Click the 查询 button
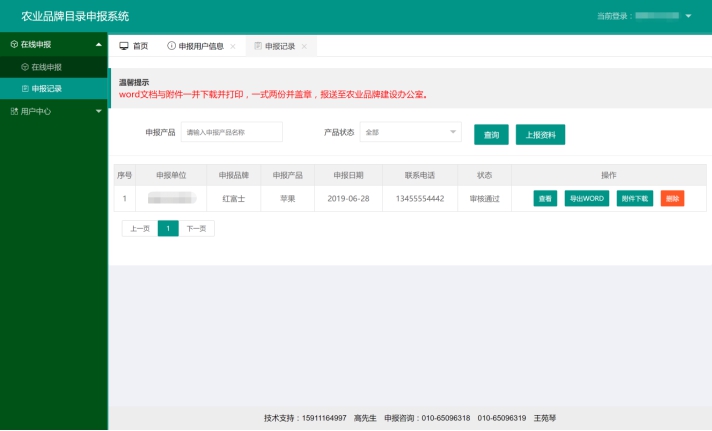Image resolution: width=712 pixels, height=431 pixels. coord(491,135)
